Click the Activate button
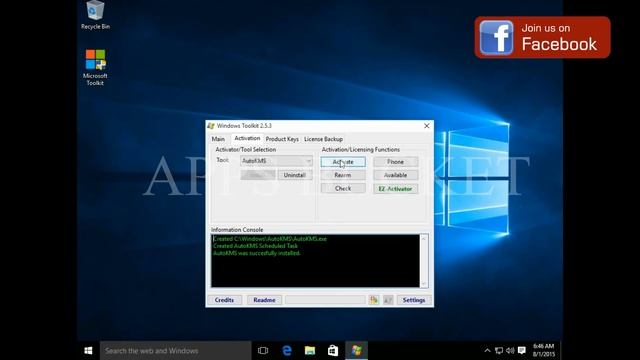640x360 pixels. [343, 162]
